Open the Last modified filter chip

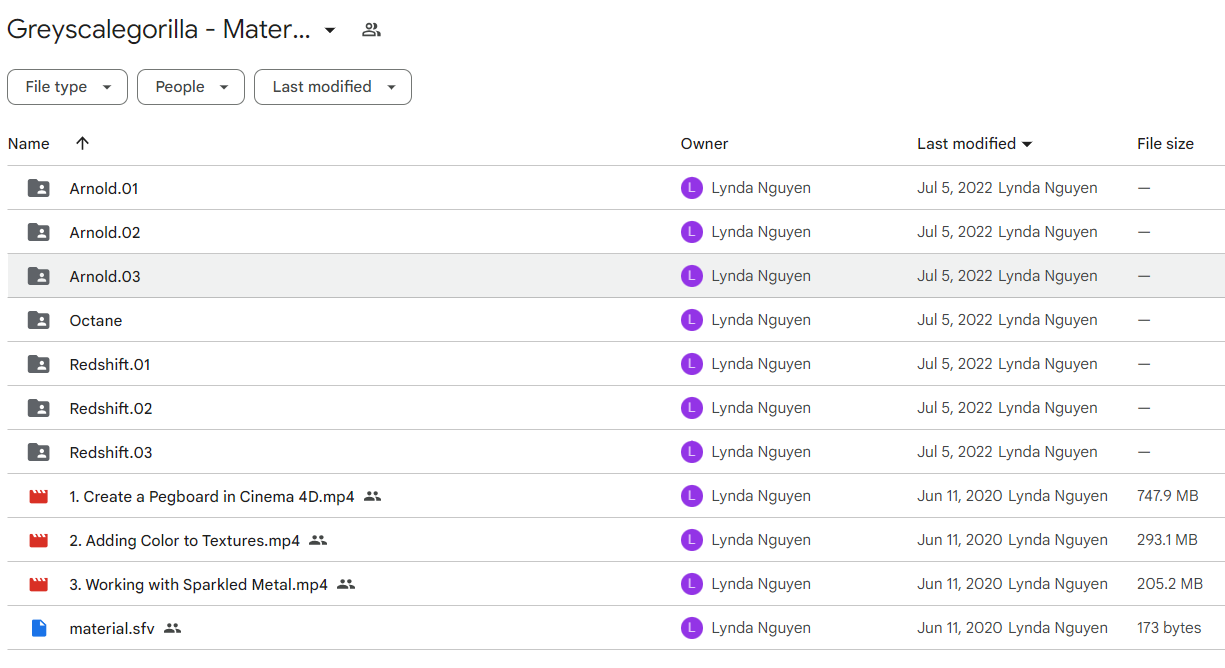click(x=333, y=87)
